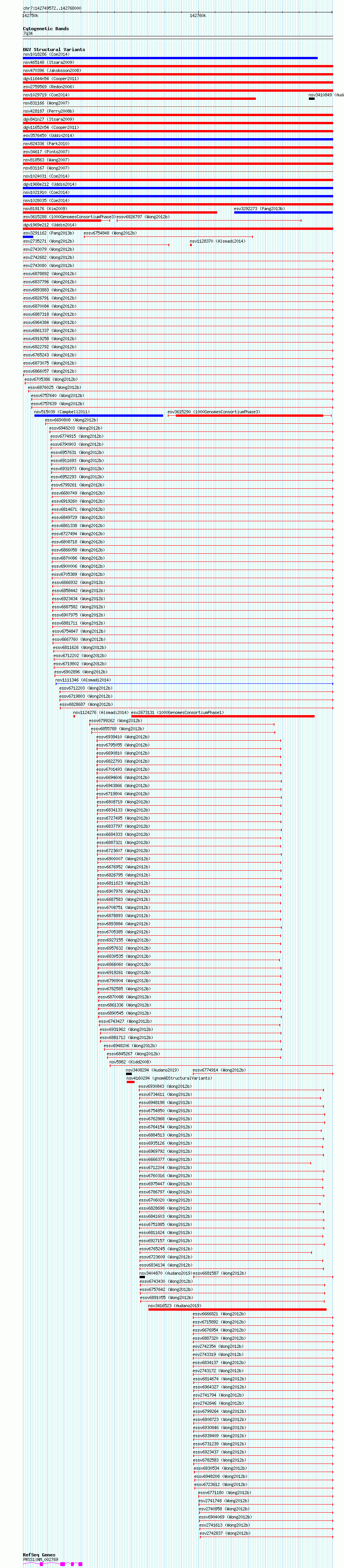
Task: Click label esv2735271 (Wong2012b)
Action: click(49, 241)
